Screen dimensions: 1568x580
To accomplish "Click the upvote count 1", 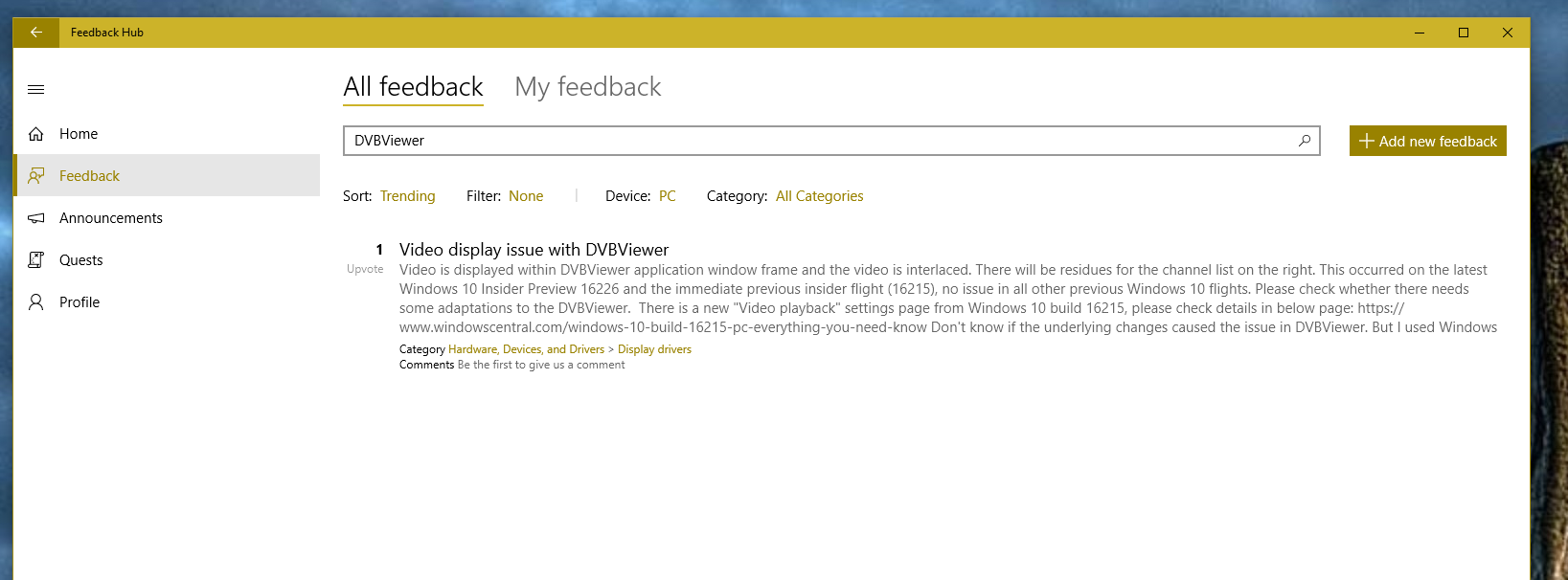I will [x=379, y=250].
